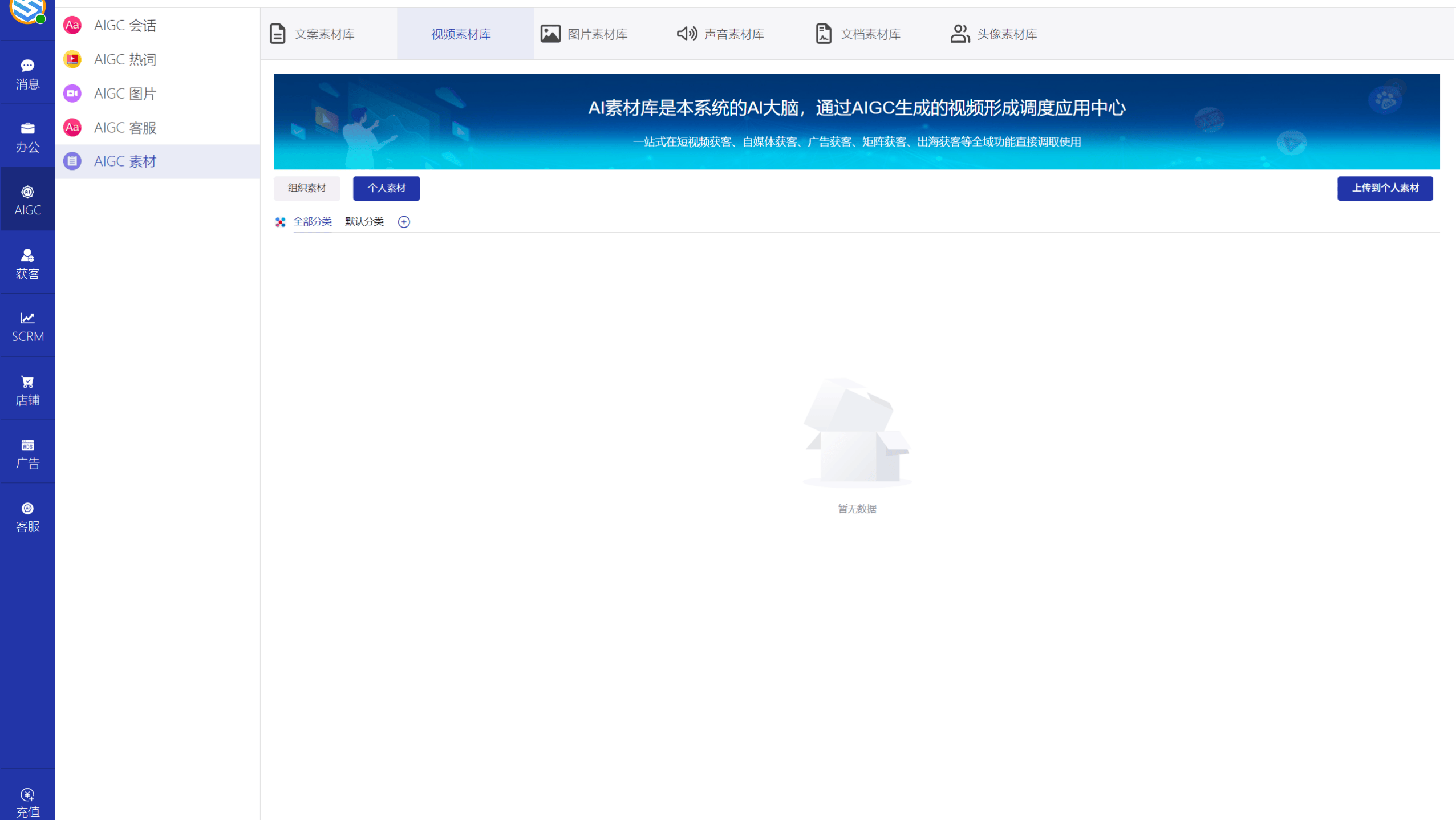Screen dimensions: 1456x820
Task: Open the SCRM module
Action: (x=27, y=326)
